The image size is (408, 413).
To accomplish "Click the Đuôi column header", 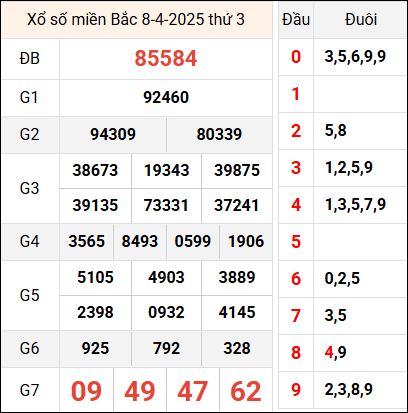I will [x=361, y=19].
